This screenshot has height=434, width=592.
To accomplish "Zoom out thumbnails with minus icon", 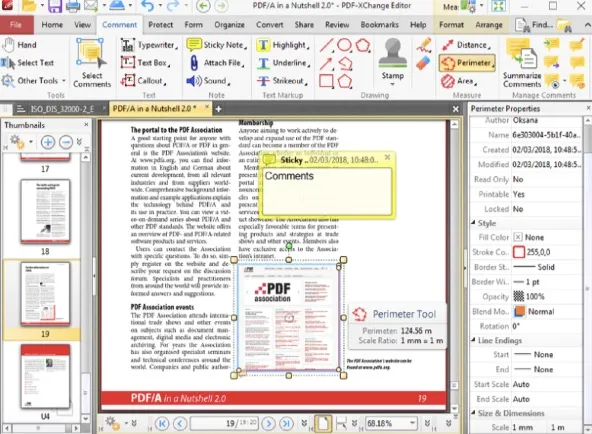I will click(x=66, y=142).
